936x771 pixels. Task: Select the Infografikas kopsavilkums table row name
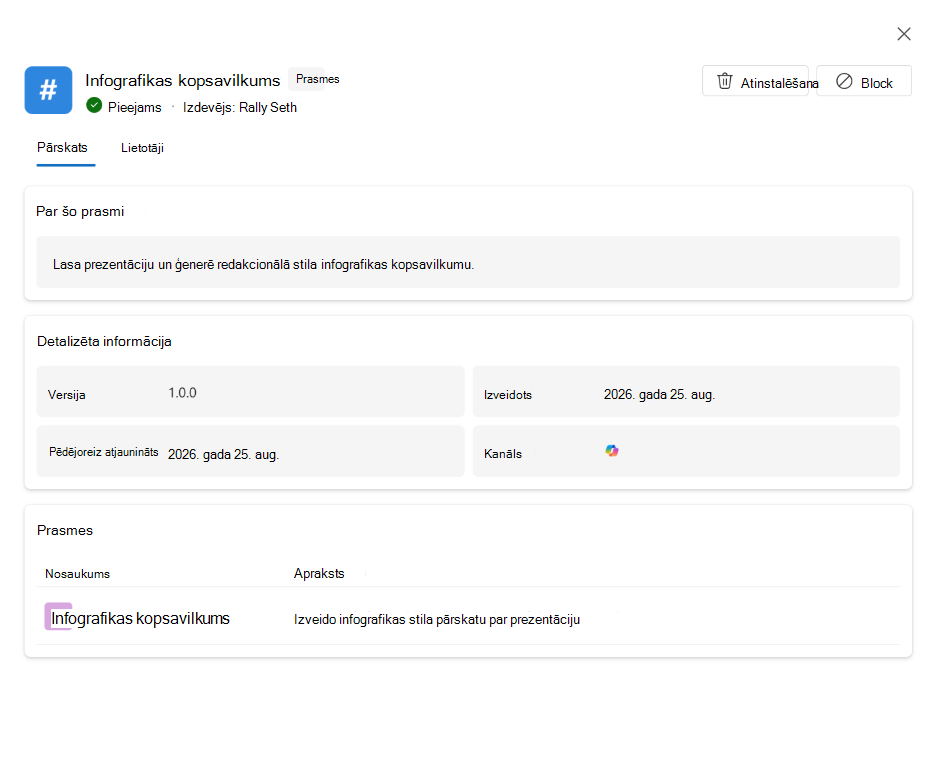pyautogui.click(x=140, y=618)
